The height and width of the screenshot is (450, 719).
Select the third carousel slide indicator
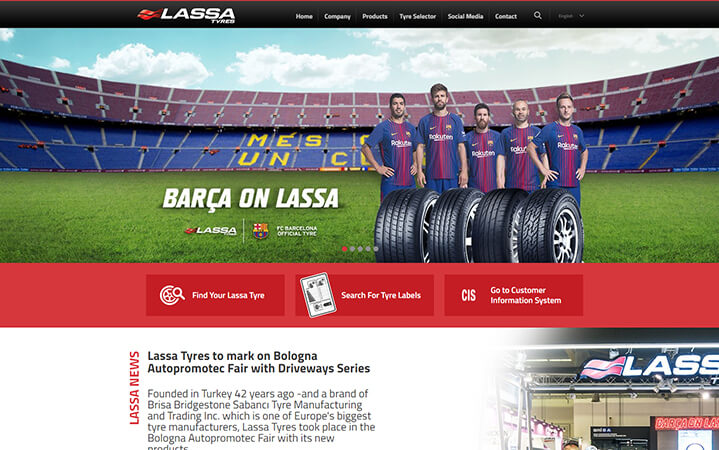tap(360, 249)
